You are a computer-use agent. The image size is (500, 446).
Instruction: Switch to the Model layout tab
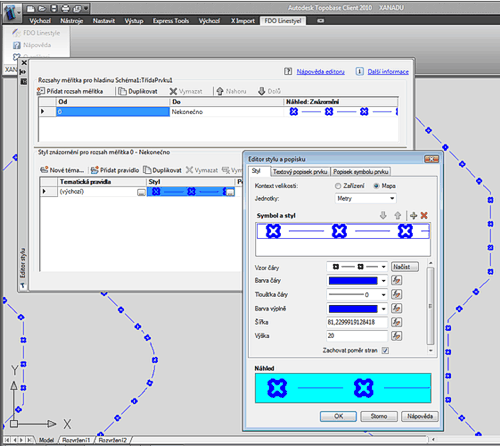pyautogui.click(x=46, y=440)
